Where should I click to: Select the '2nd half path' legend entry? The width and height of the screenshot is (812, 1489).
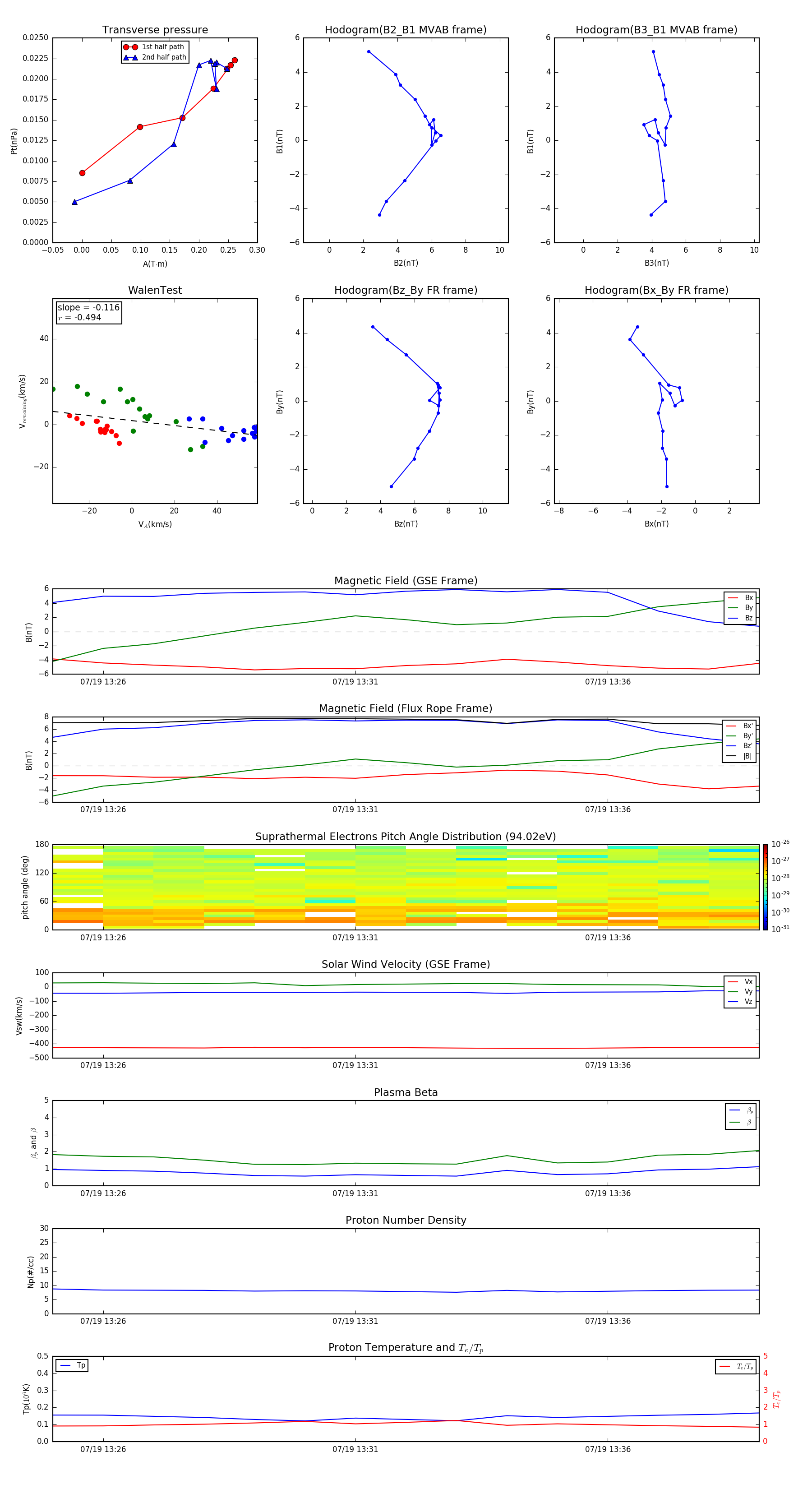155,57
